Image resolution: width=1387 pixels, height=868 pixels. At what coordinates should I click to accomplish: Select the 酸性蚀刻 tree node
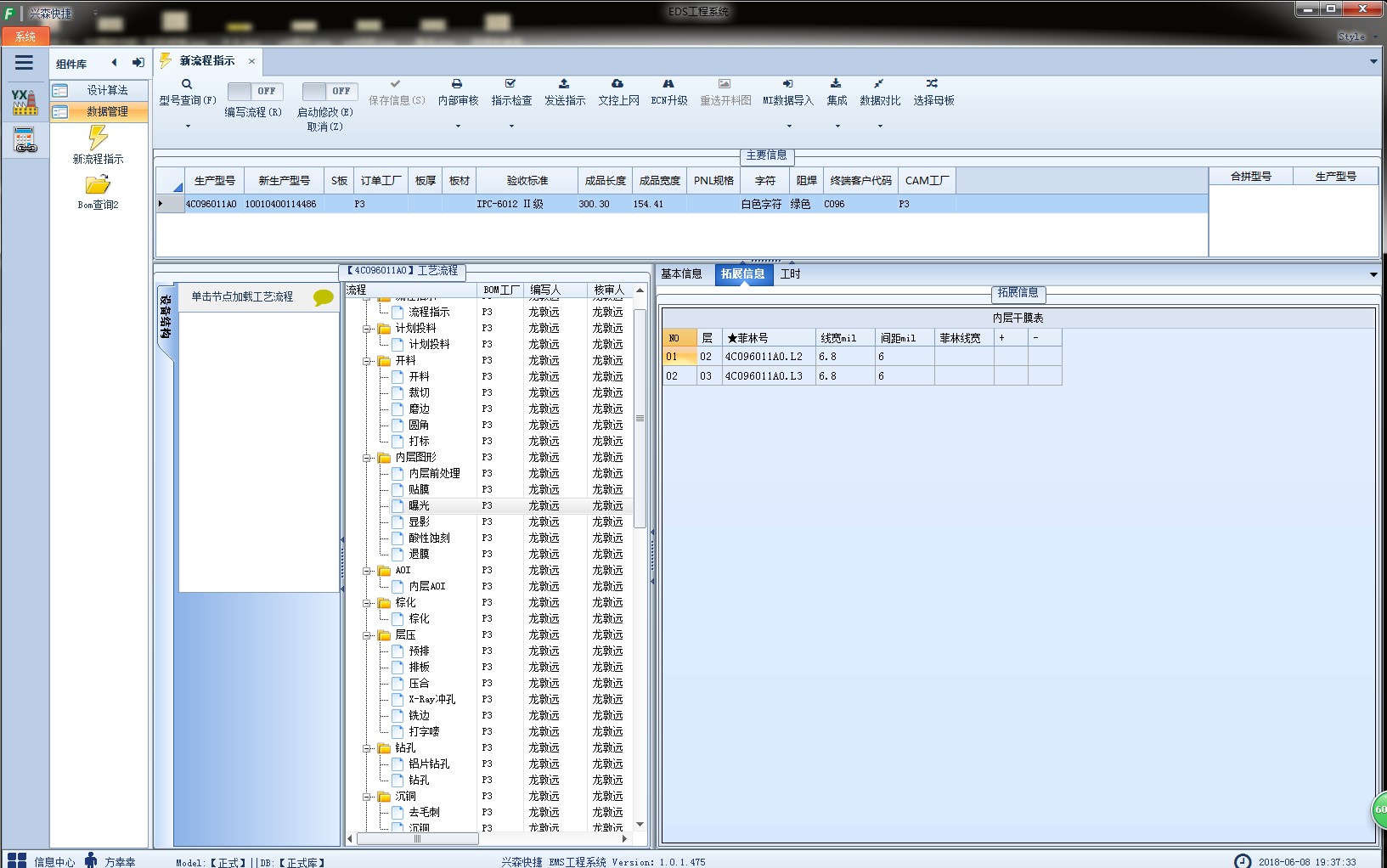(429, 538)
